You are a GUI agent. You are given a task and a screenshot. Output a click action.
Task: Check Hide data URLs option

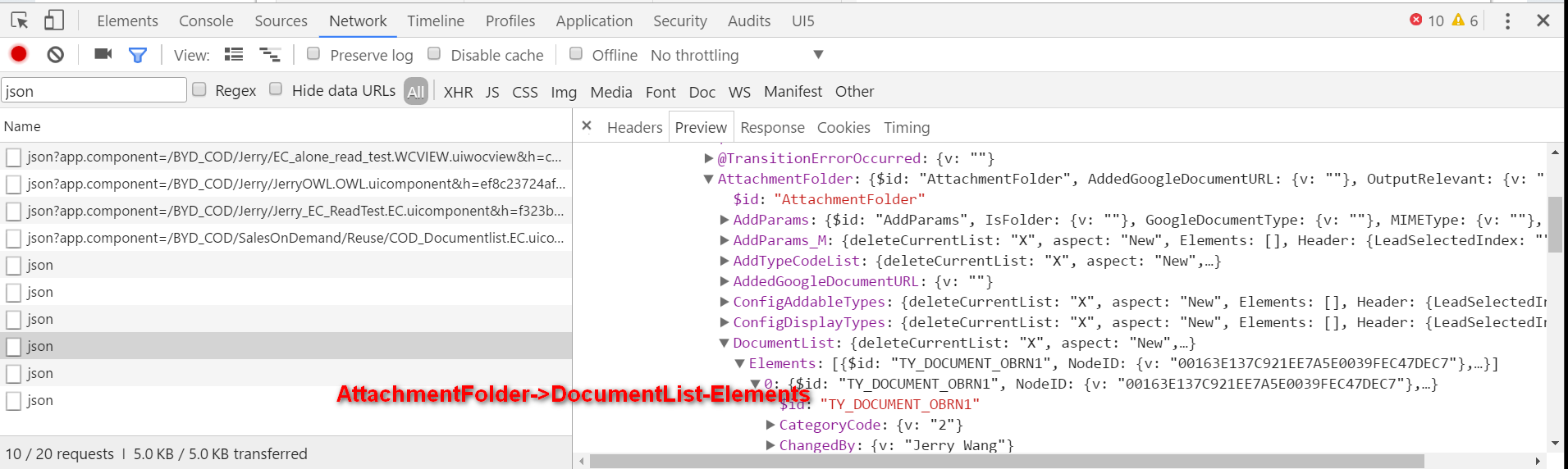[x=277, y=89]
